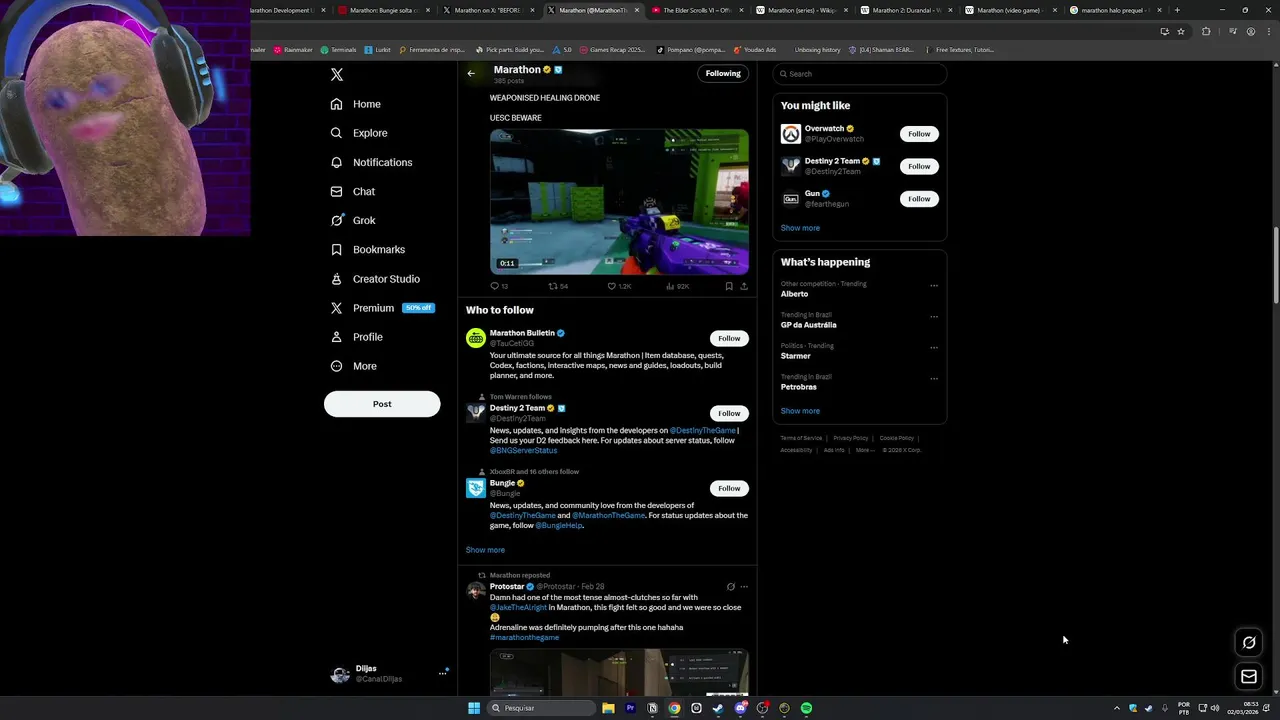Open the @JakeTheAlright mention
Viewport: 1280px width, 720px height.
tap(518, 607)
